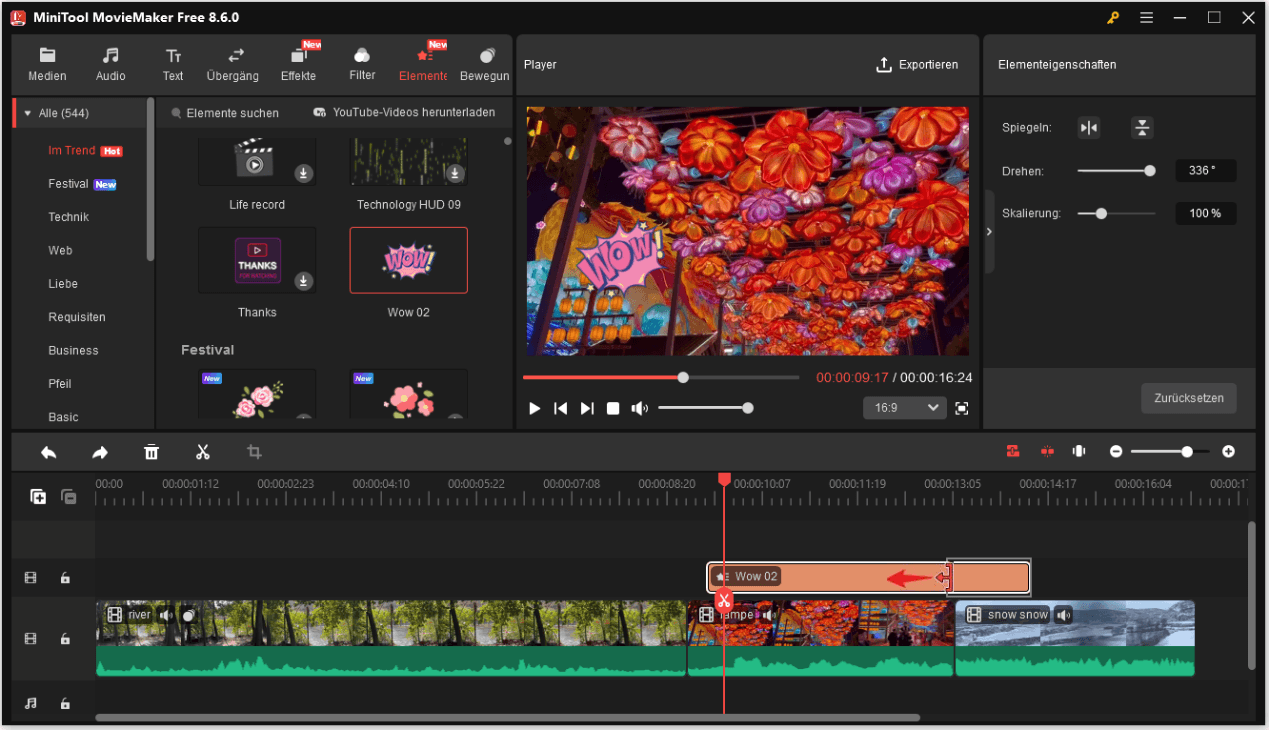Expand the Elementeigenschaften side panel arrow

pyautogui.click(x=988, y=230)
